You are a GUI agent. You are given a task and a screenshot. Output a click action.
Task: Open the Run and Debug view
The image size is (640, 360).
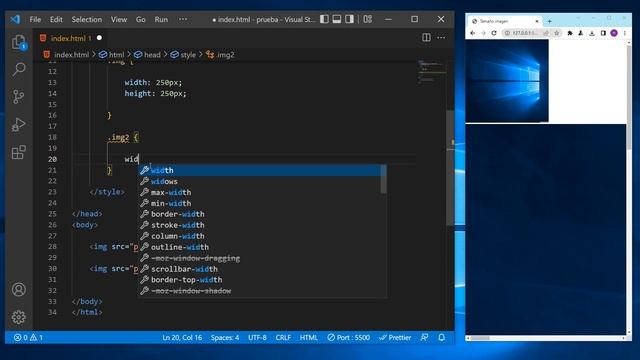[x=19, y=124]
